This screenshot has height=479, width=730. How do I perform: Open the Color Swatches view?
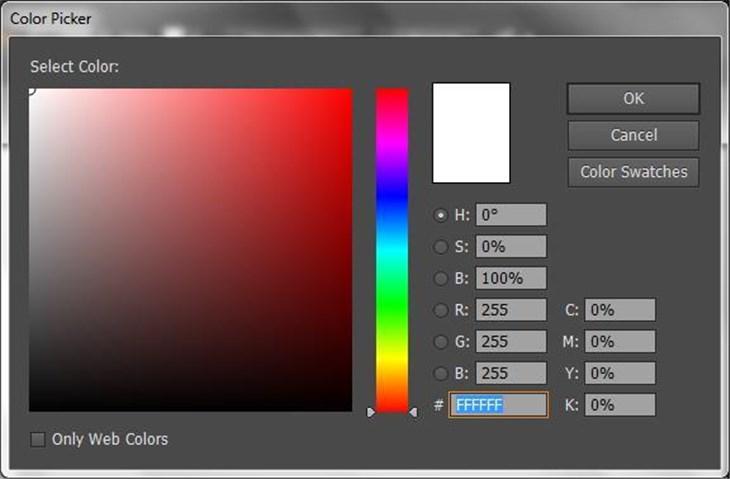[633, 172]
